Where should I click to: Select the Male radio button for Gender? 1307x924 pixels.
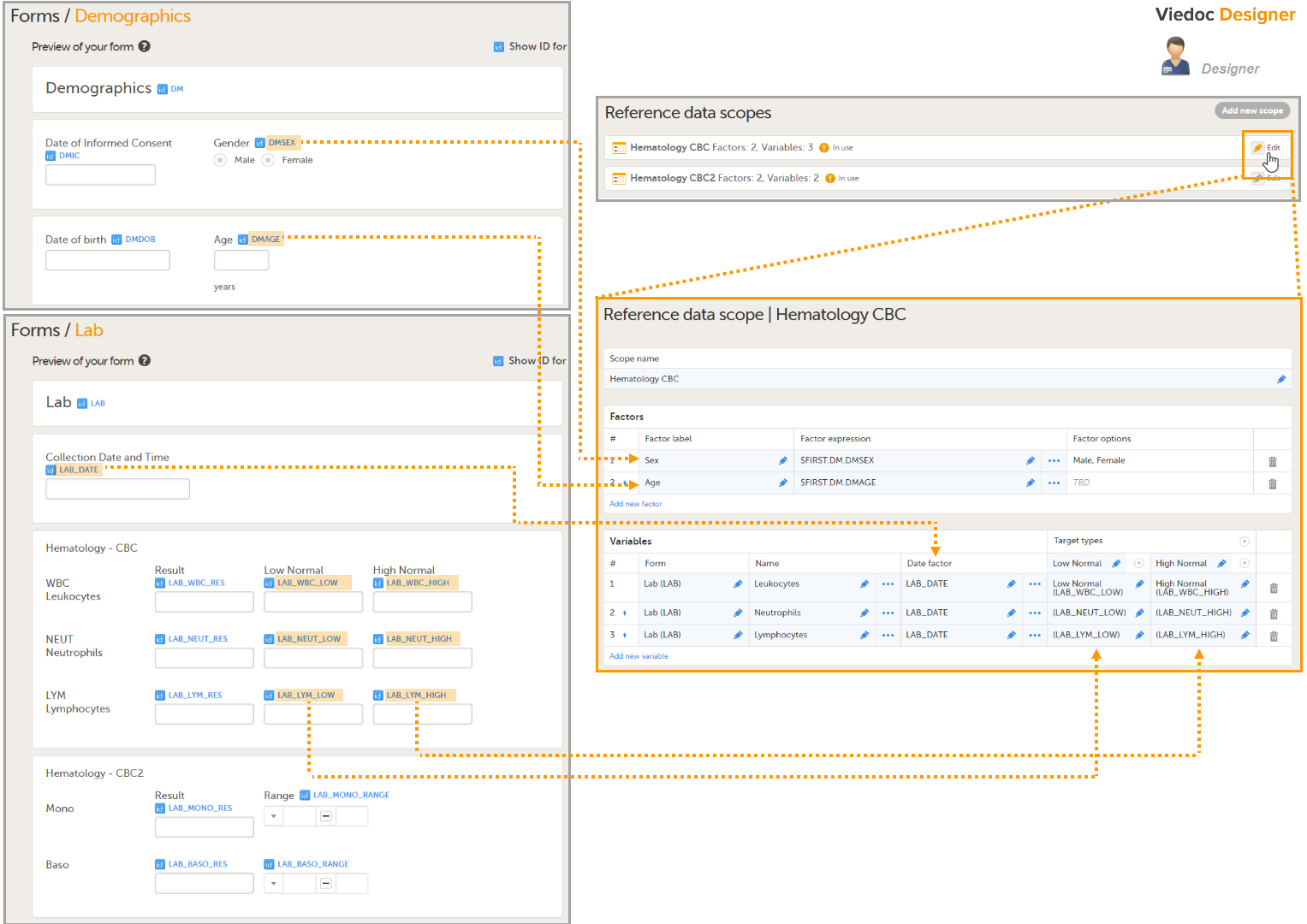(220, 160)
